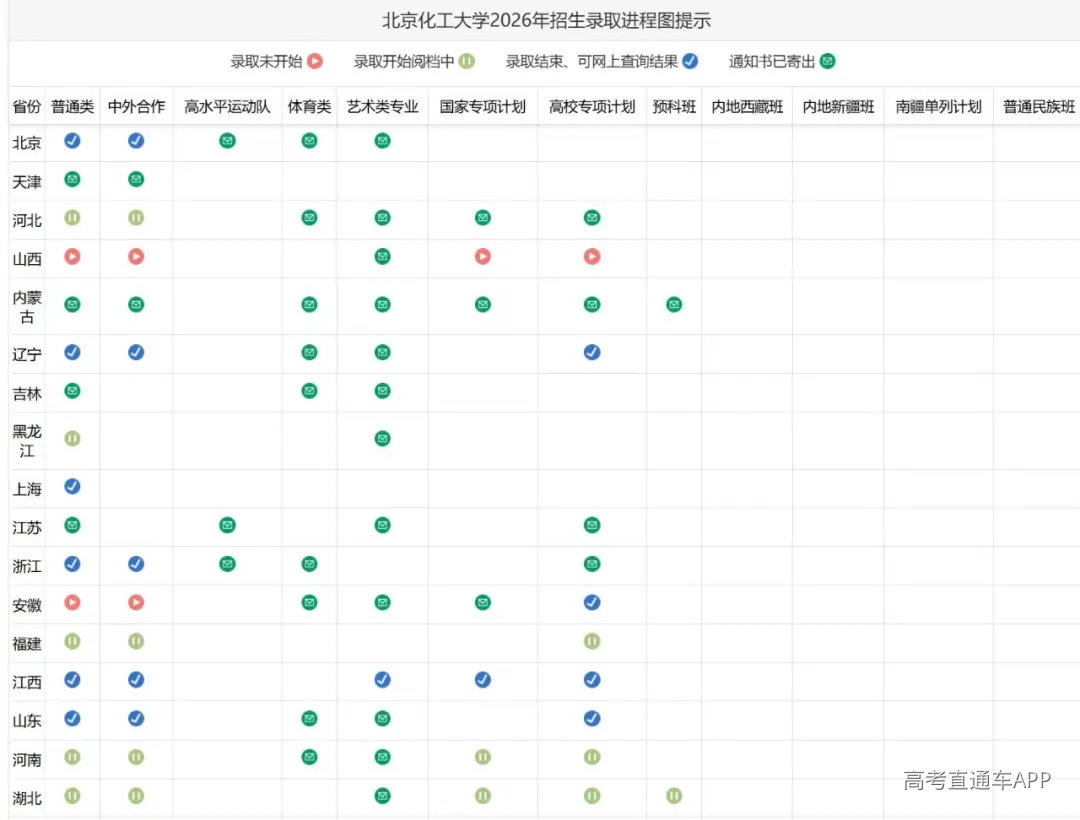Screen dimensions: 1080x820
Task: Click 内蒙古 国家专项计划 mailed icon
Action: tap(483, 304)
